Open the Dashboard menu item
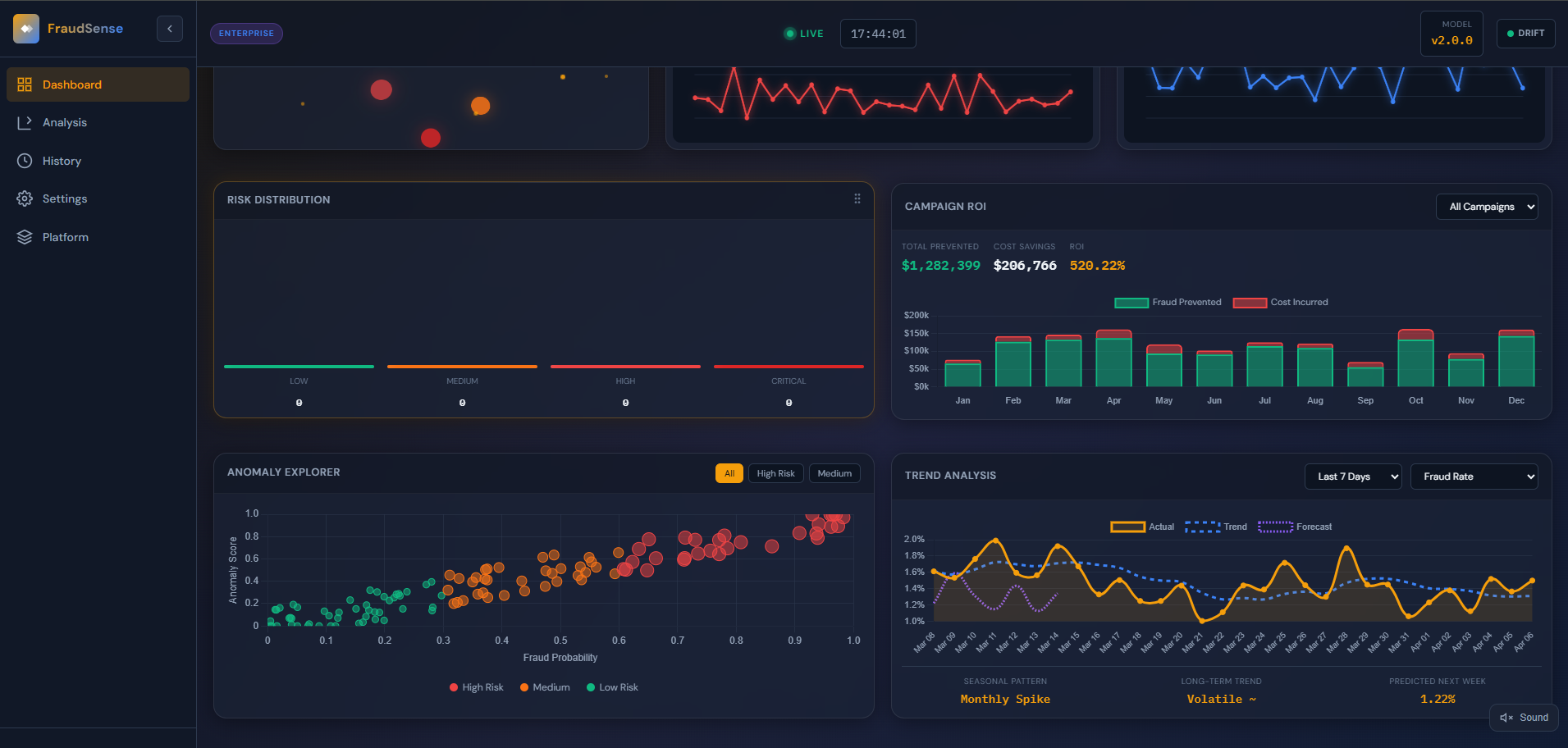 click(98, 84)
